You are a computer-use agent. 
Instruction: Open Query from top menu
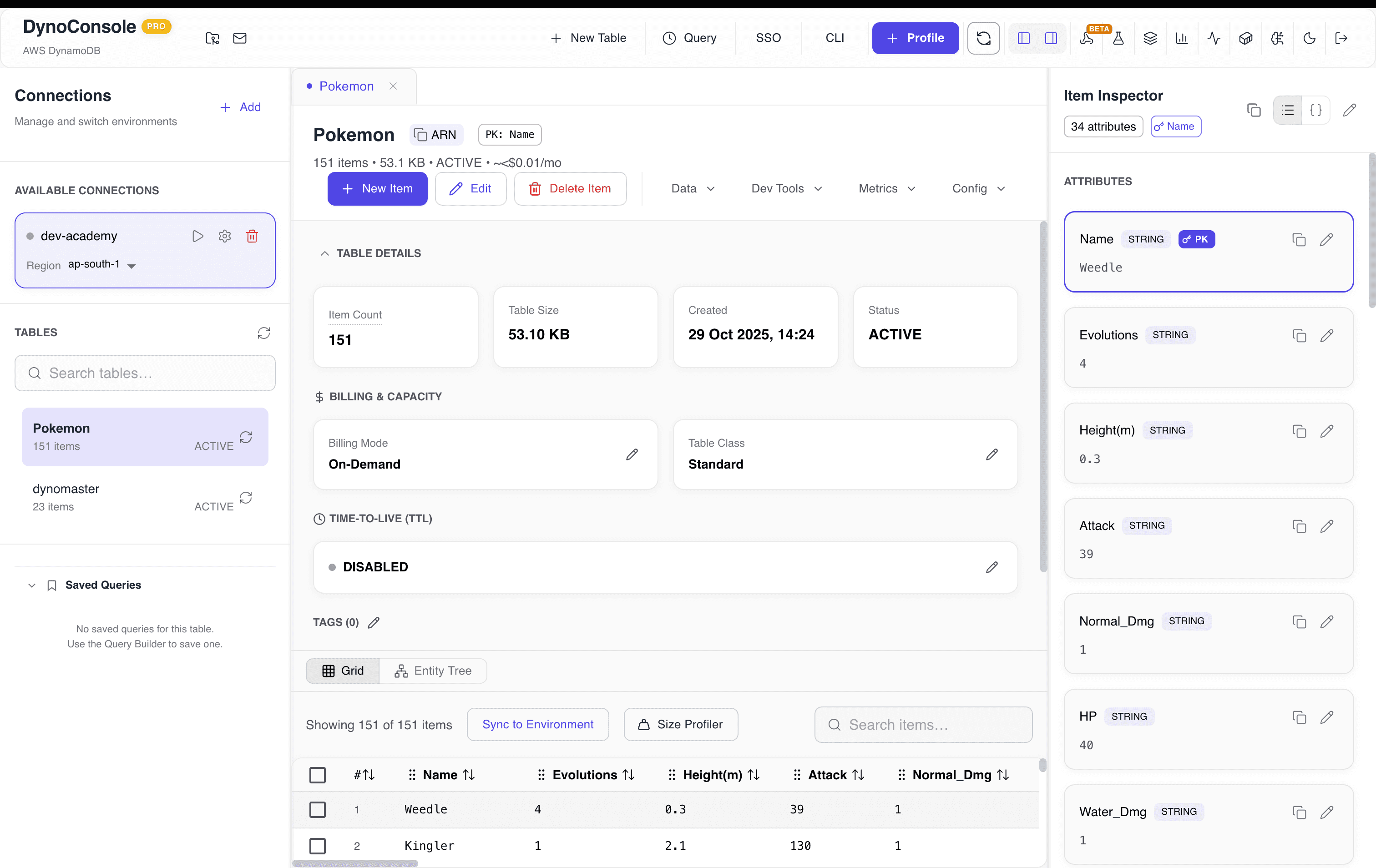[689, 38]
